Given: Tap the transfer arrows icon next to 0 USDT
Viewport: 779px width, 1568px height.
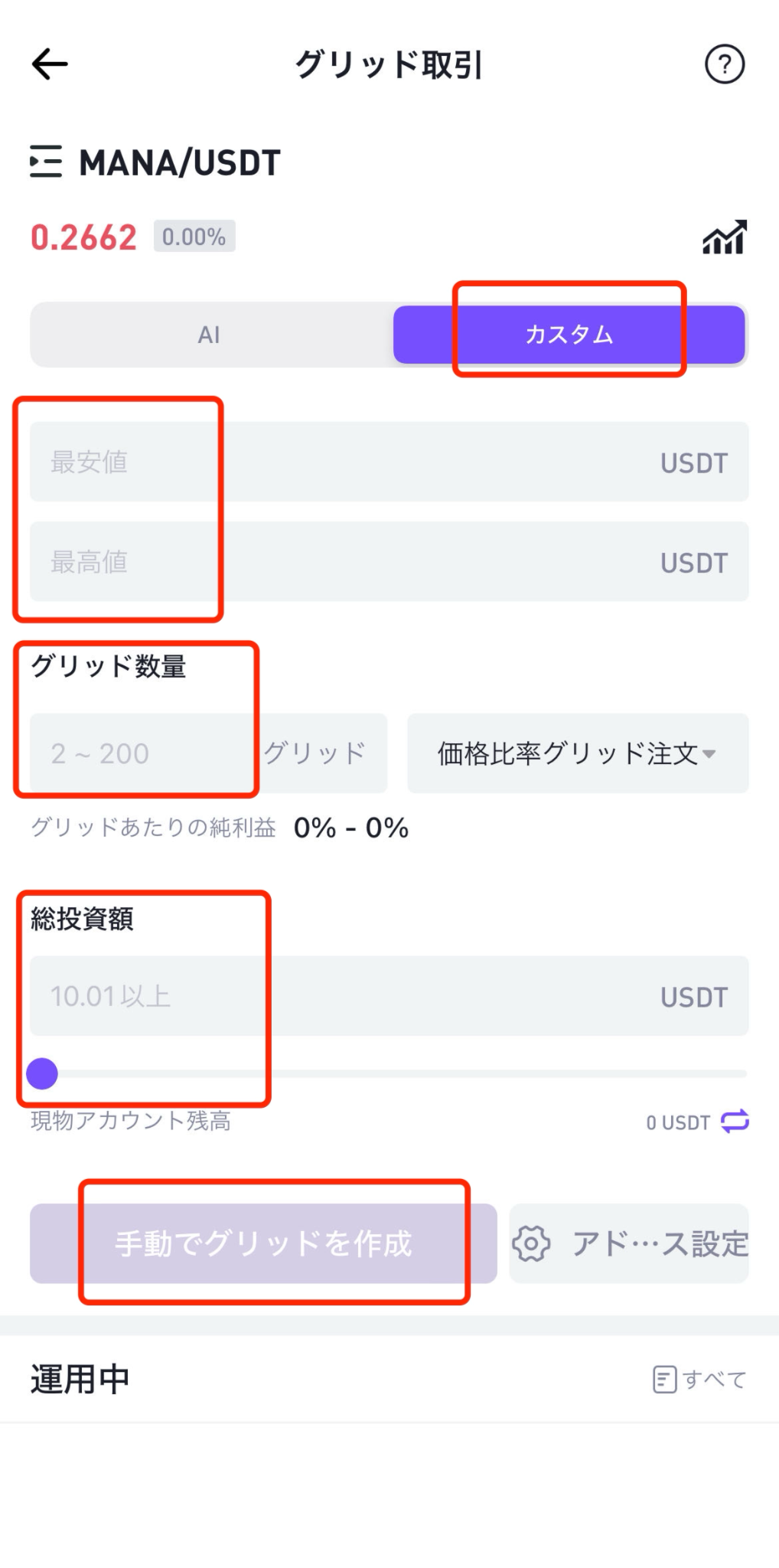Looking at the screenshot, I should tap(735, 1122).
